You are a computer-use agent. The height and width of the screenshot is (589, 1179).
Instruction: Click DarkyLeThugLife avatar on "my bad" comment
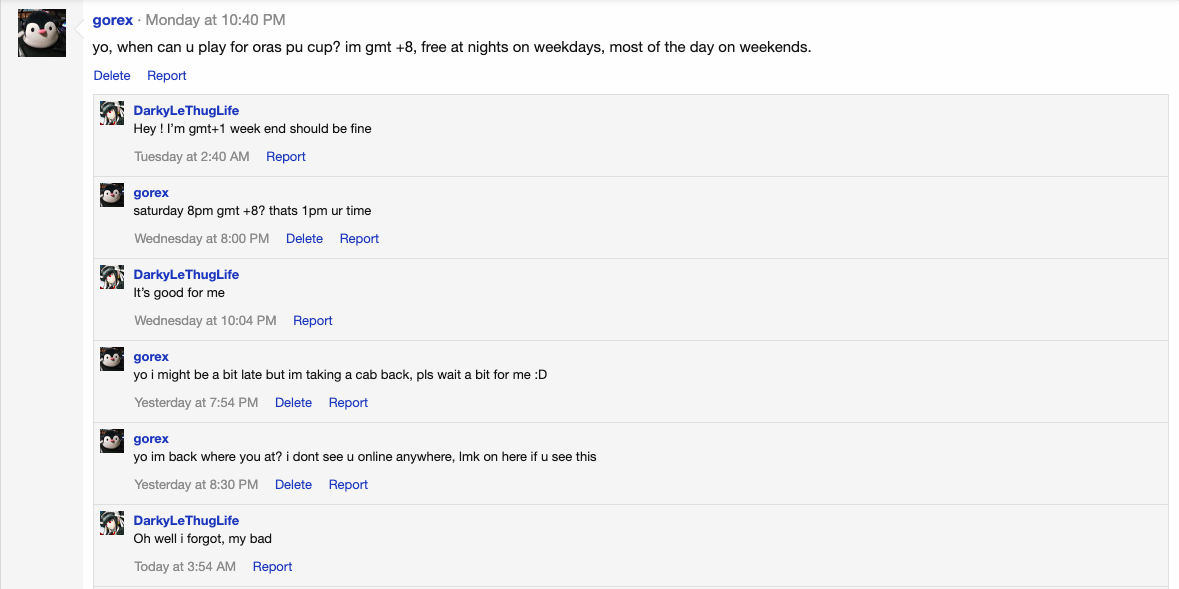[x=112, y=523]
